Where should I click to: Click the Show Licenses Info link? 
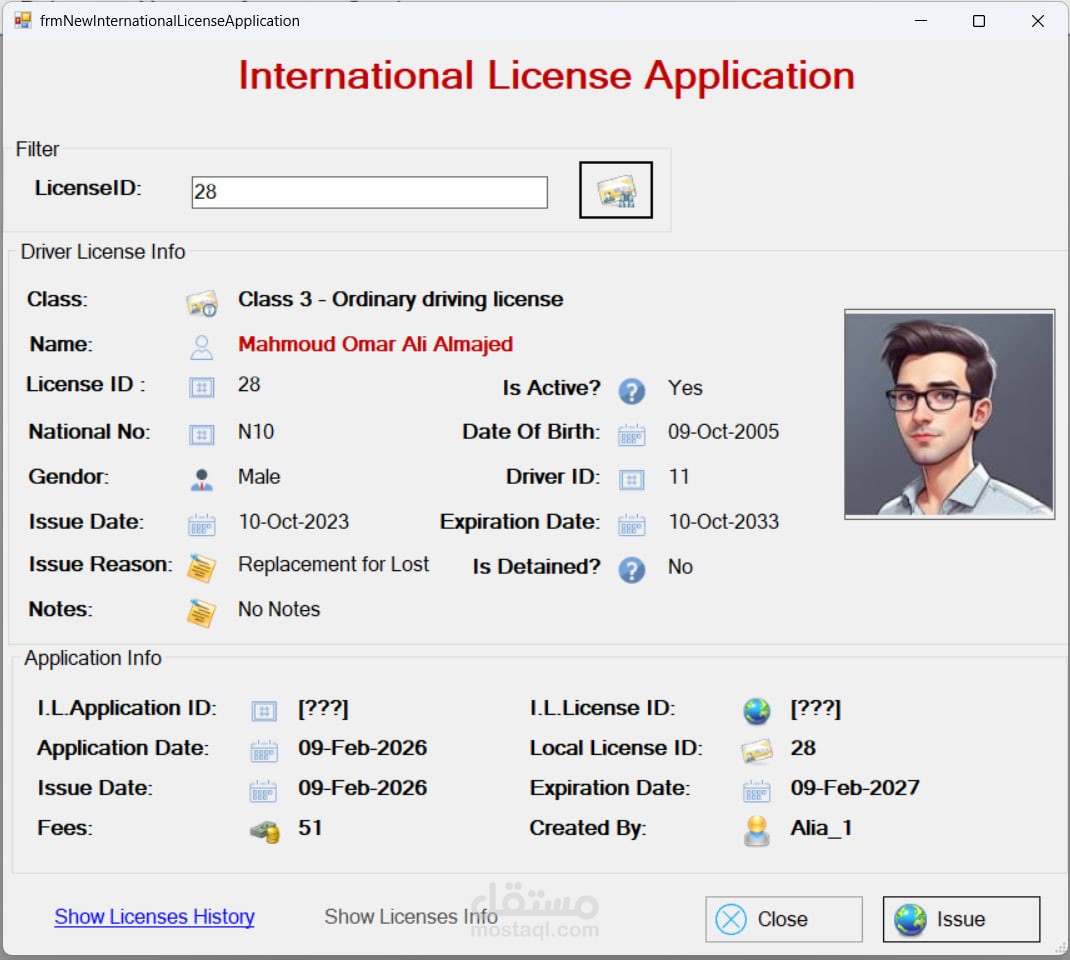pos(410,917)
